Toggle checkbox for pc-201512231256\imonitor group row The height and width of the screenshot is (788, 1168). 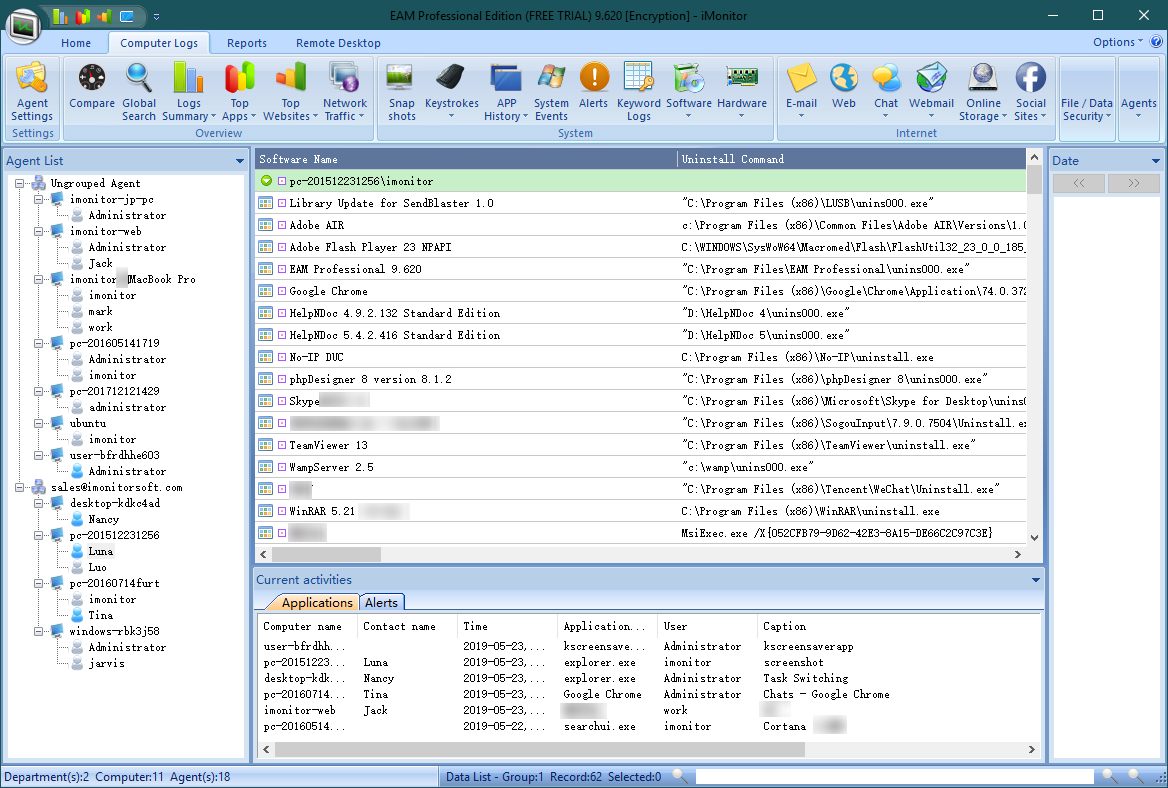click(x=282, y=181)
